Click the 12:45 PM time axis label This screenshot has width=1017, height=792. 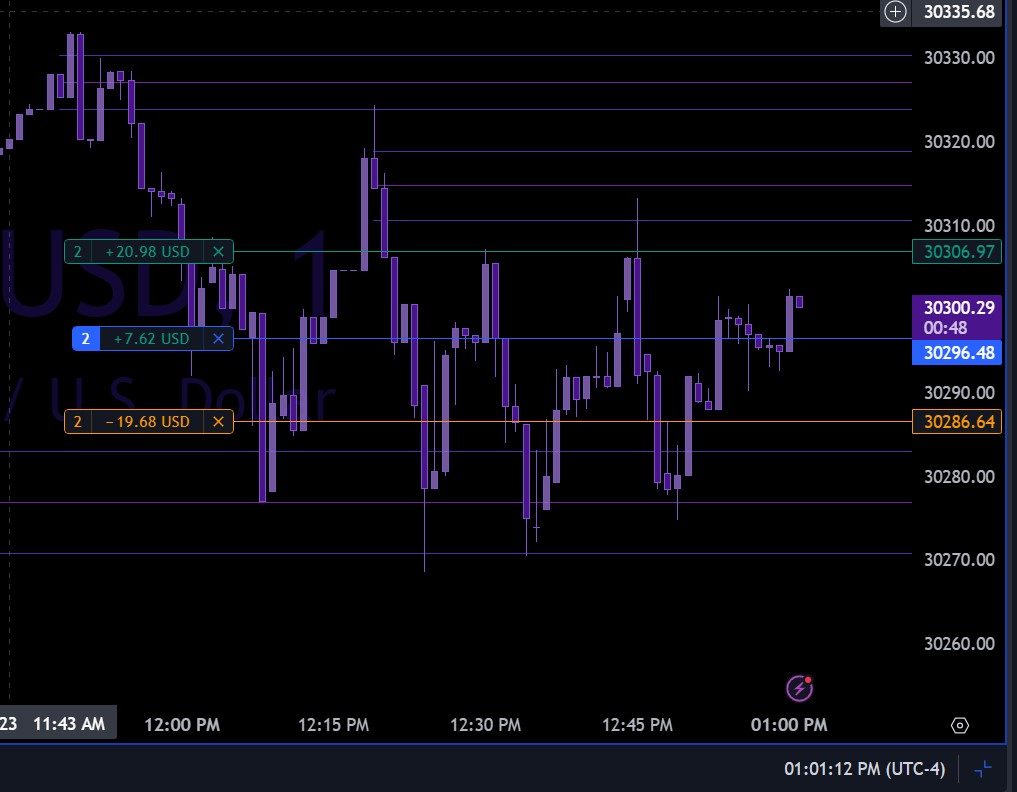[638, 725]
